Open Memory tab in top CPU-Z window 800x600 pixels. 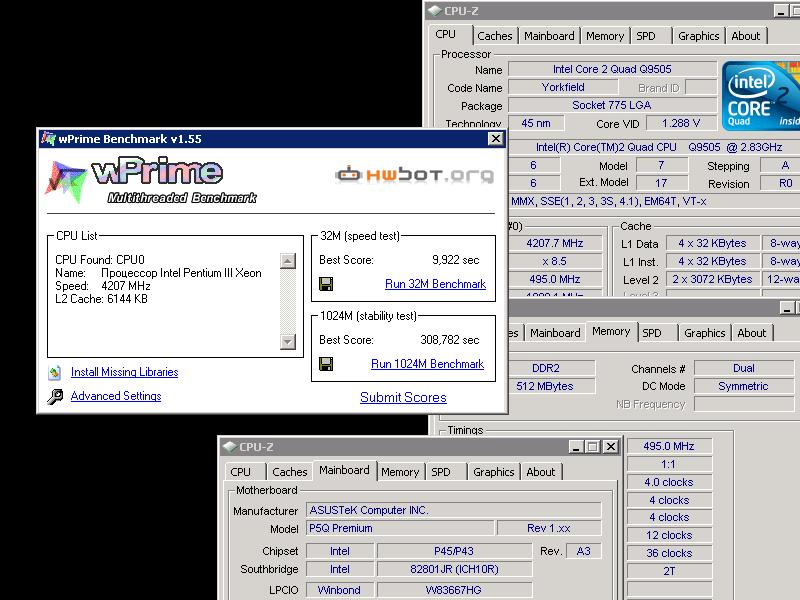605,36
